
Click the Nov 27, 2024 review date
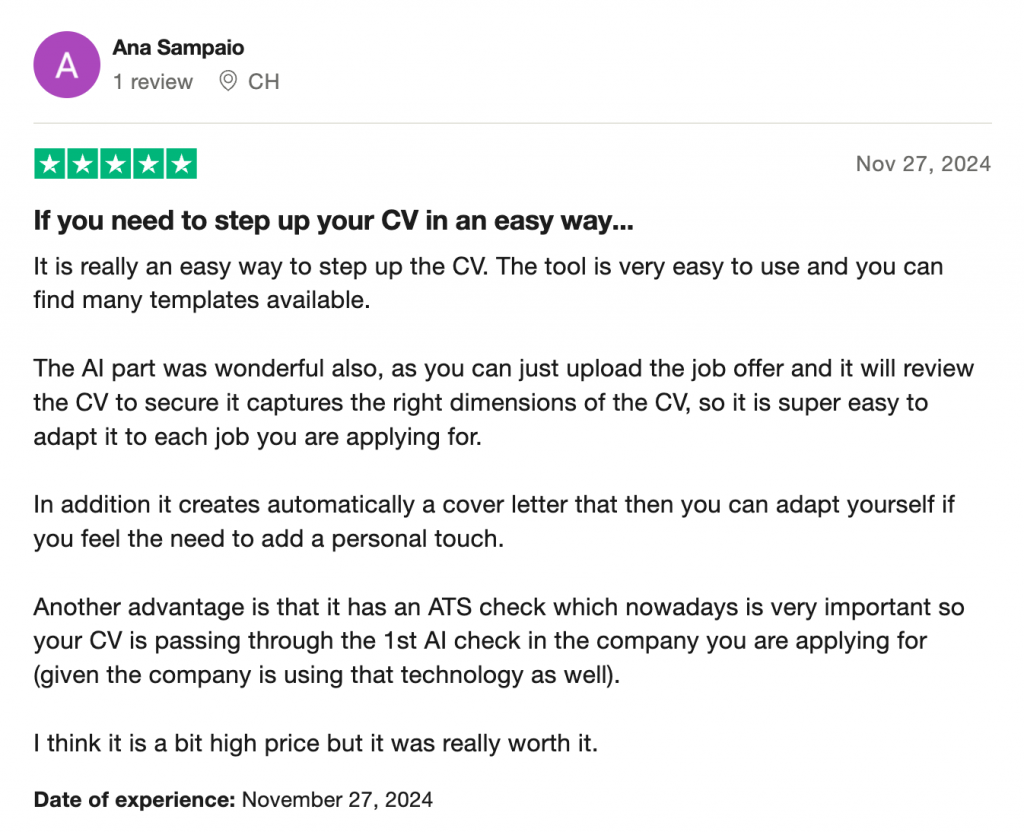[923, 164]
